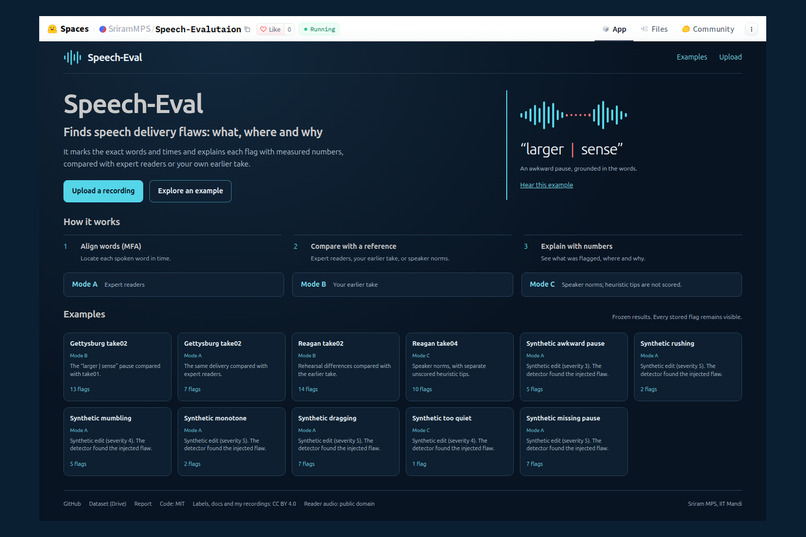Screen dimensions: 806x537
Task: Open the Dataset (Drive) footer link
Action: pos(107,504)
